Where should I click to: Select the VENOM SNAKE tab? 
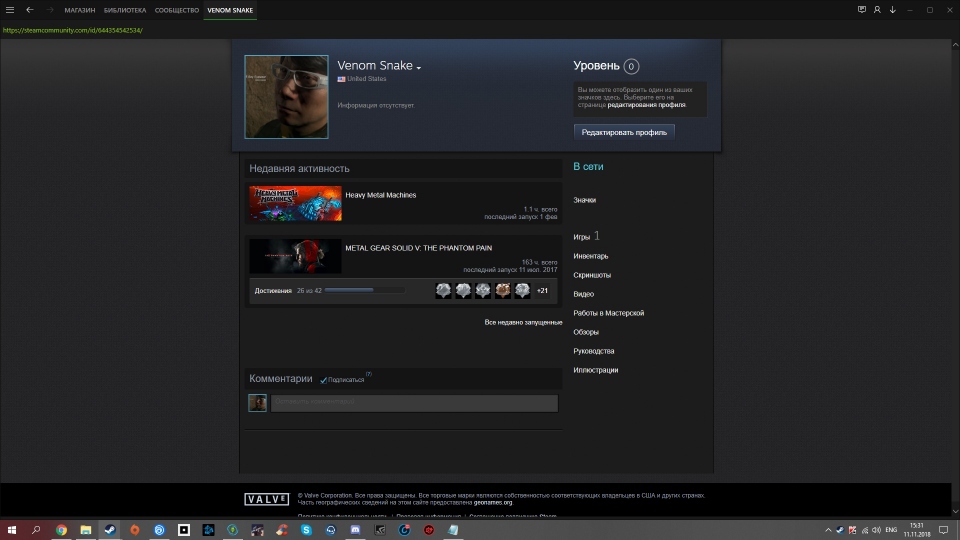tap(230, 10)
